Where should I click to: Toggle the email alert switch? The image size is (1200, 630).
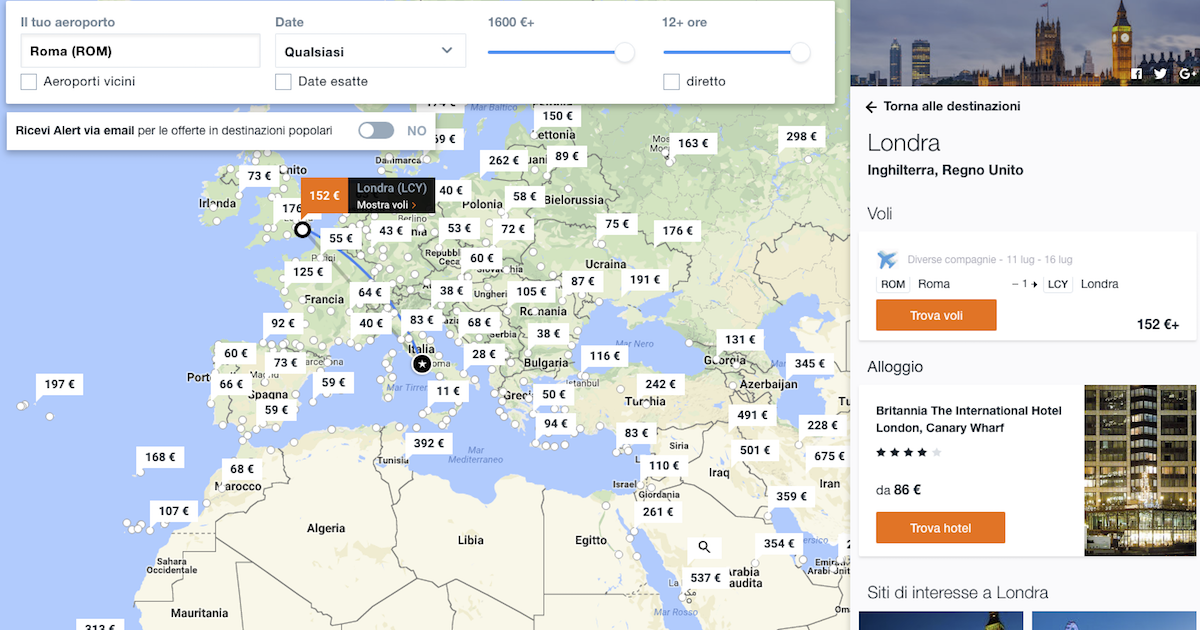(x=377, y=130)
